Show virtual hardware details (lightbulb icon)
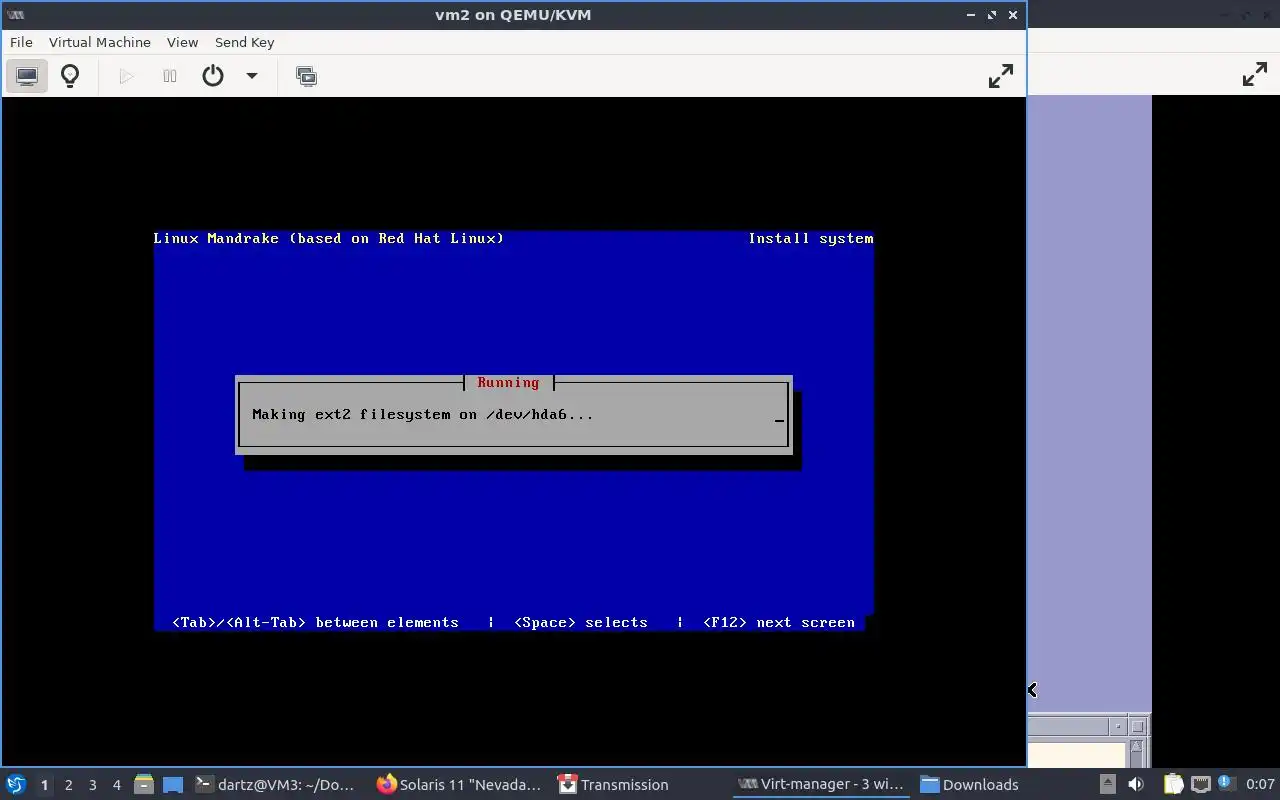Viewport: 1280px width, 800px height. tap(70, 76)
